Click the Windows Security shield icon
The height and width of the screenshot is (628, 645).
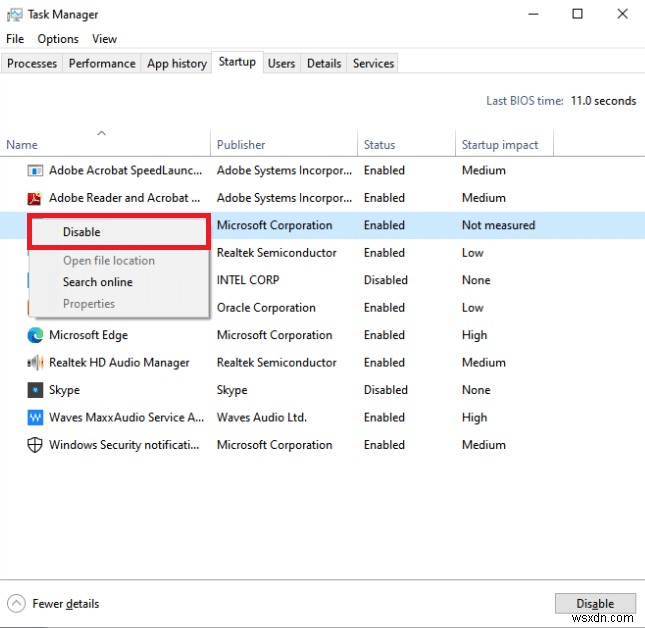(35, 445)
